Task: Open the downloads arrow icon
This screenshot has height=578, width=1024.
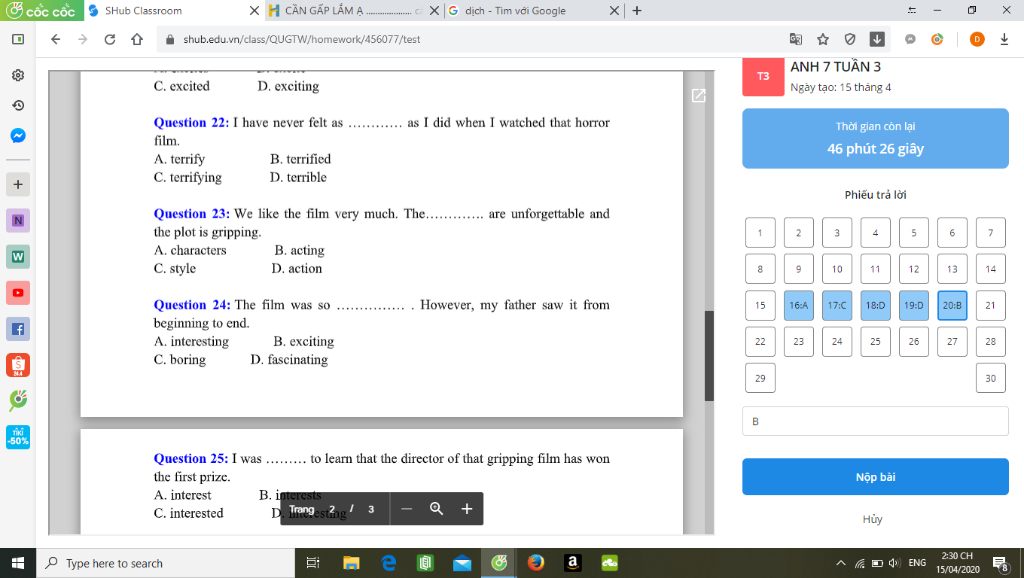Action: tap(1004, 39)
